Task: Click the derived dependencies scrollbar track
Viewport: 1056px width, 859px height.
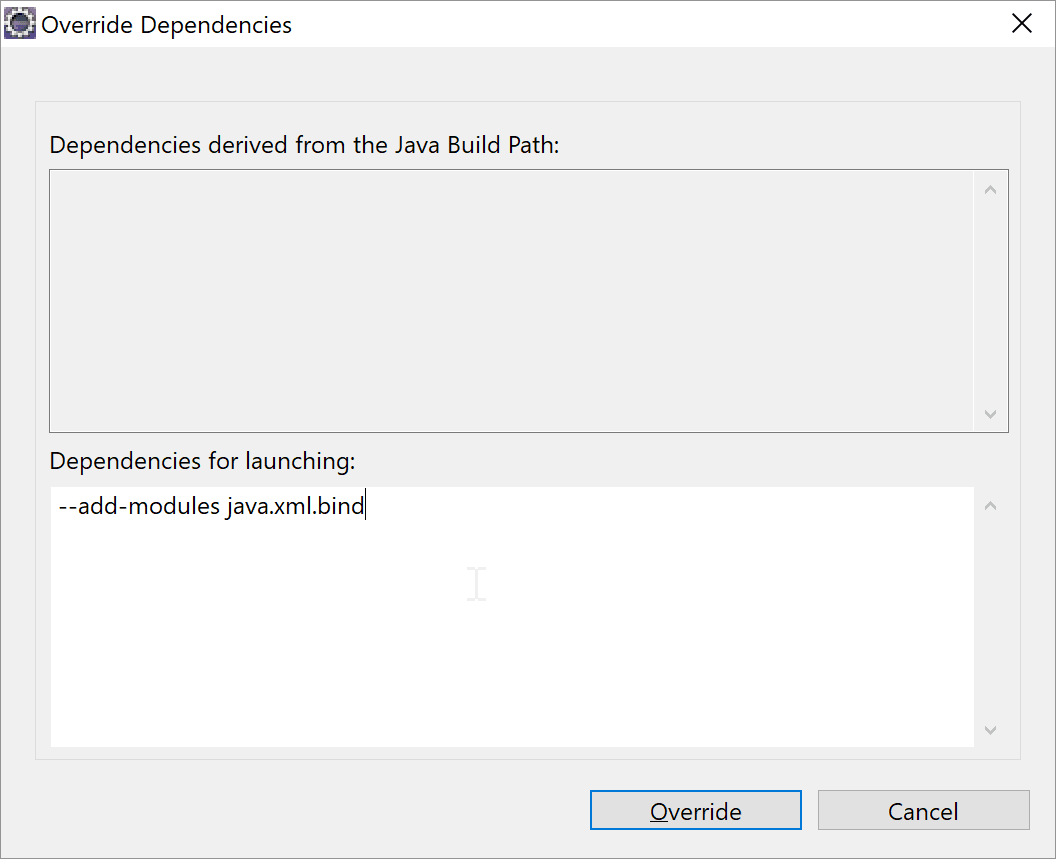Action: coord(990,302)
